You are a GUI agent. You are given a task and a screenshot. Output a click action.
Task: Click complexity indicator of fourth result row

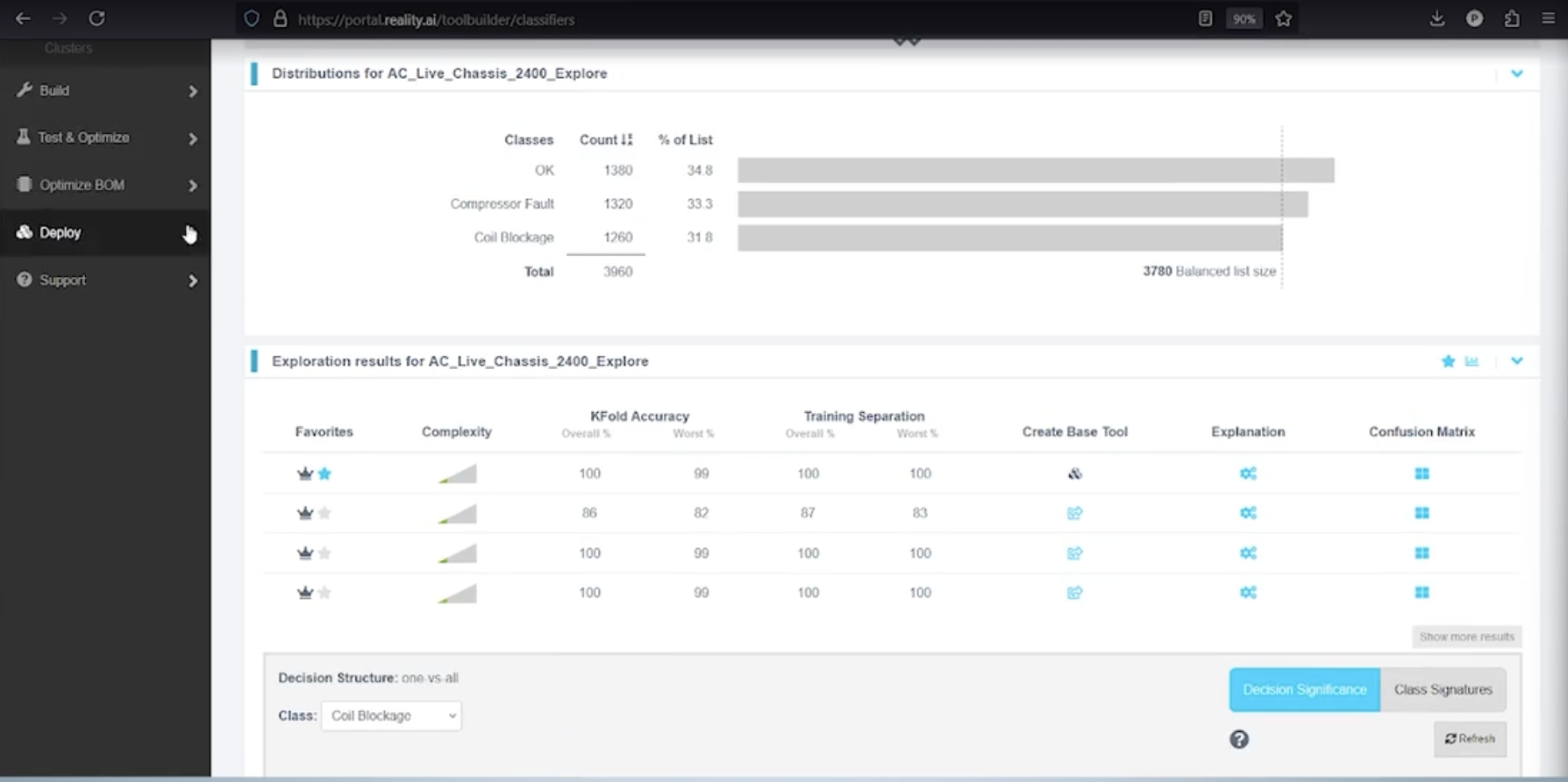click(457, 594)
